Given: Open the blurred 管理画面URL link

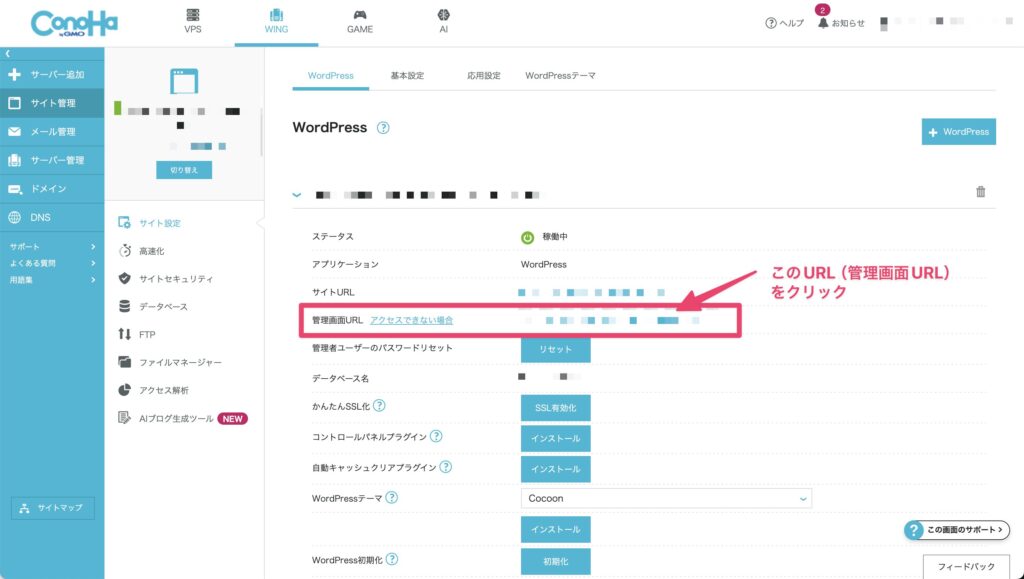Looking at the screenshot, I should [612, 321].
